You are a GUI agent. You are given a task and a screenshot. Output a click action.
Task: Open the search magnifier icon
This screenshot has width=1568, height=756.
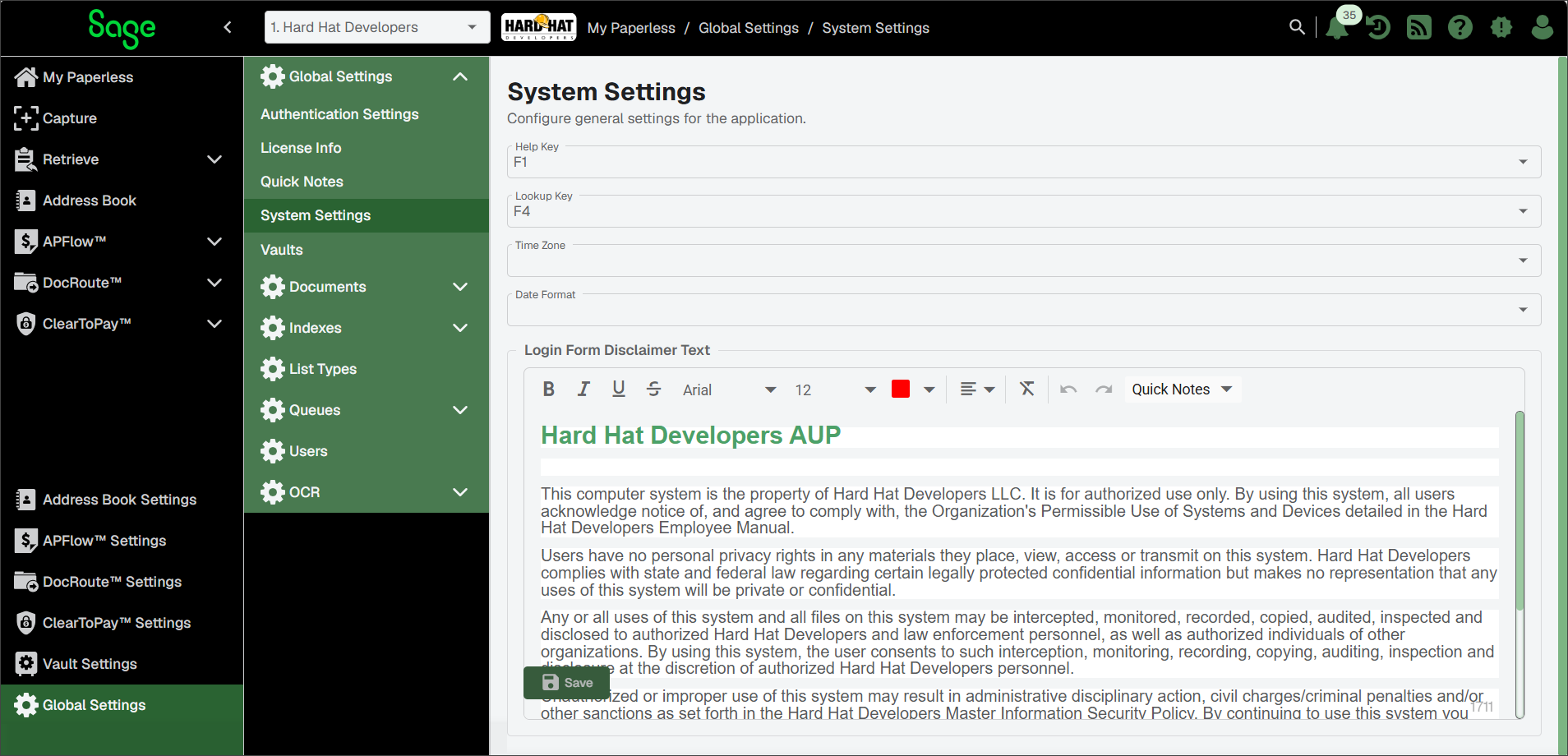pos(1297,27)
